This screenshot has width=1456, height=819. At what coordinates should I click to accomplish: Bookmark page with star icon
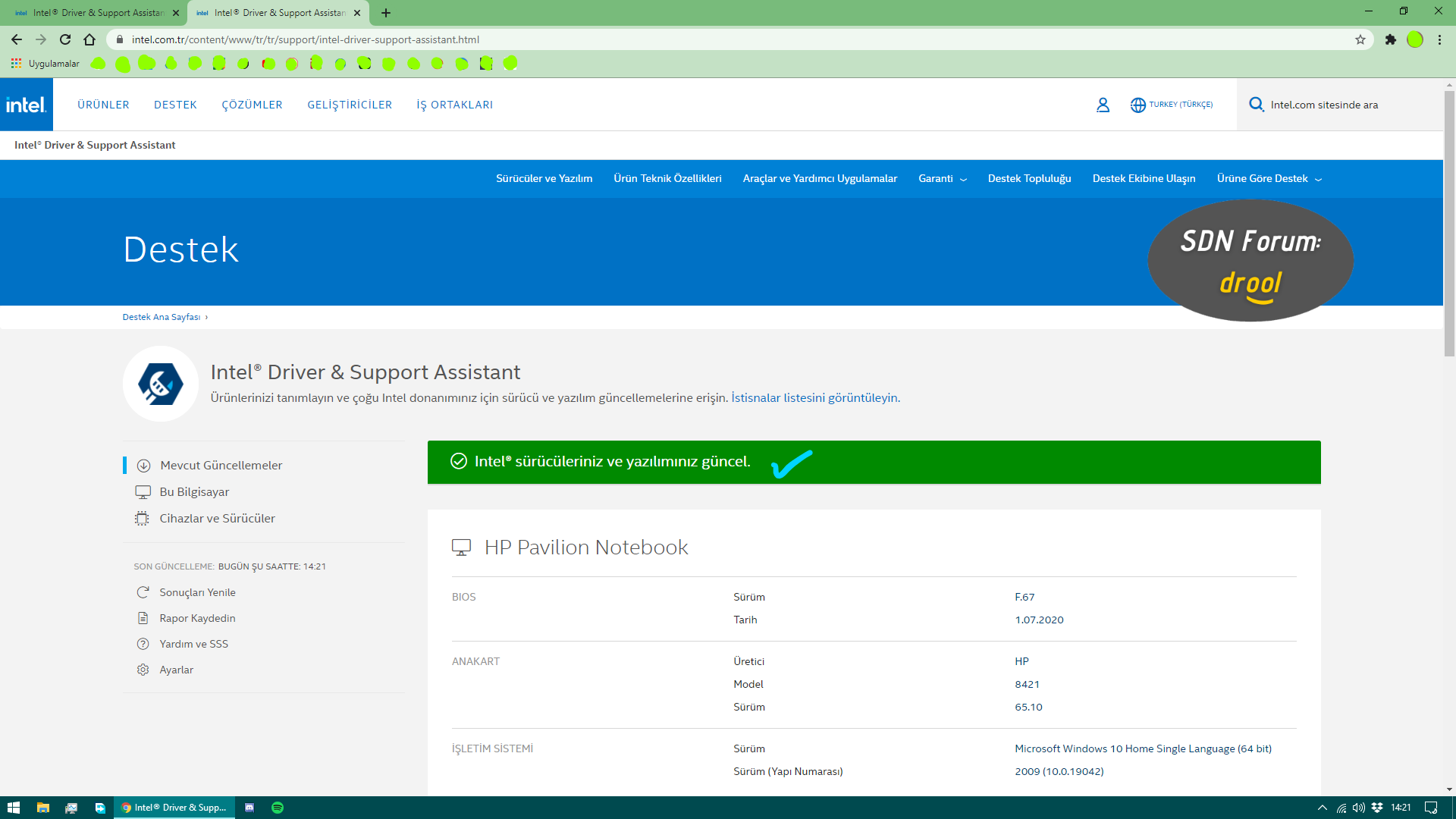pyautogui.click(x=1360, y=39)
